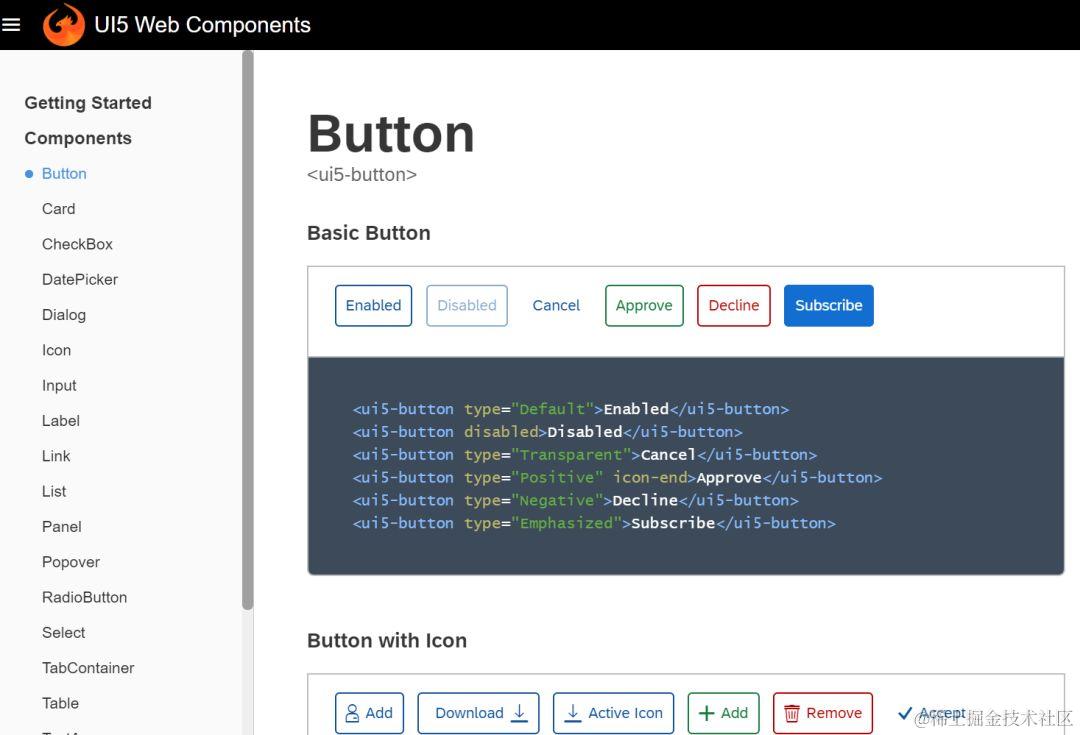Click the Enabled button
The image size is (1080, 735).
pyautogui.click(x=373, y=306)
